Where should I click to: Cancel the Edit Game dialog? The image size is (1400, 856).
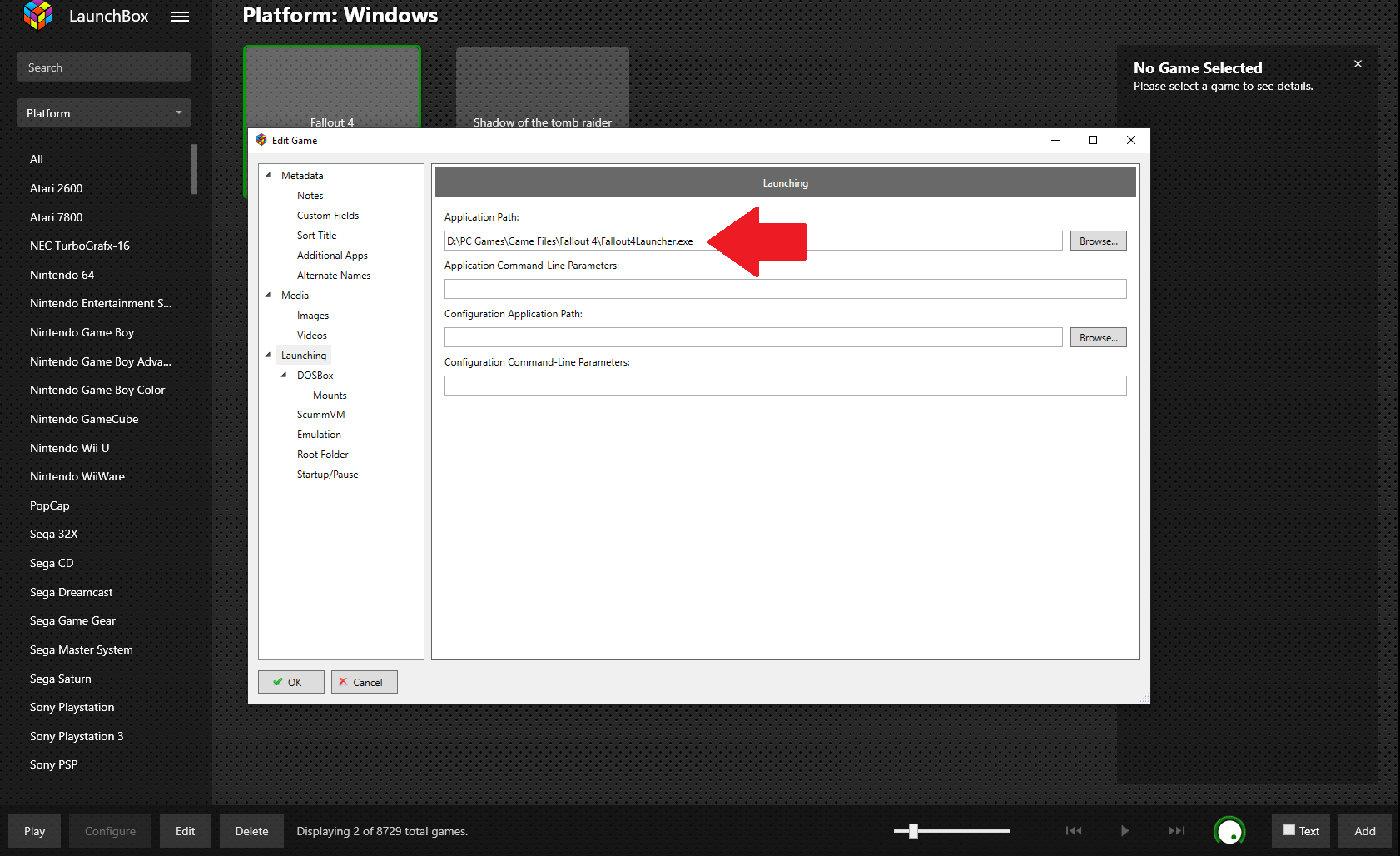(365, 682)
